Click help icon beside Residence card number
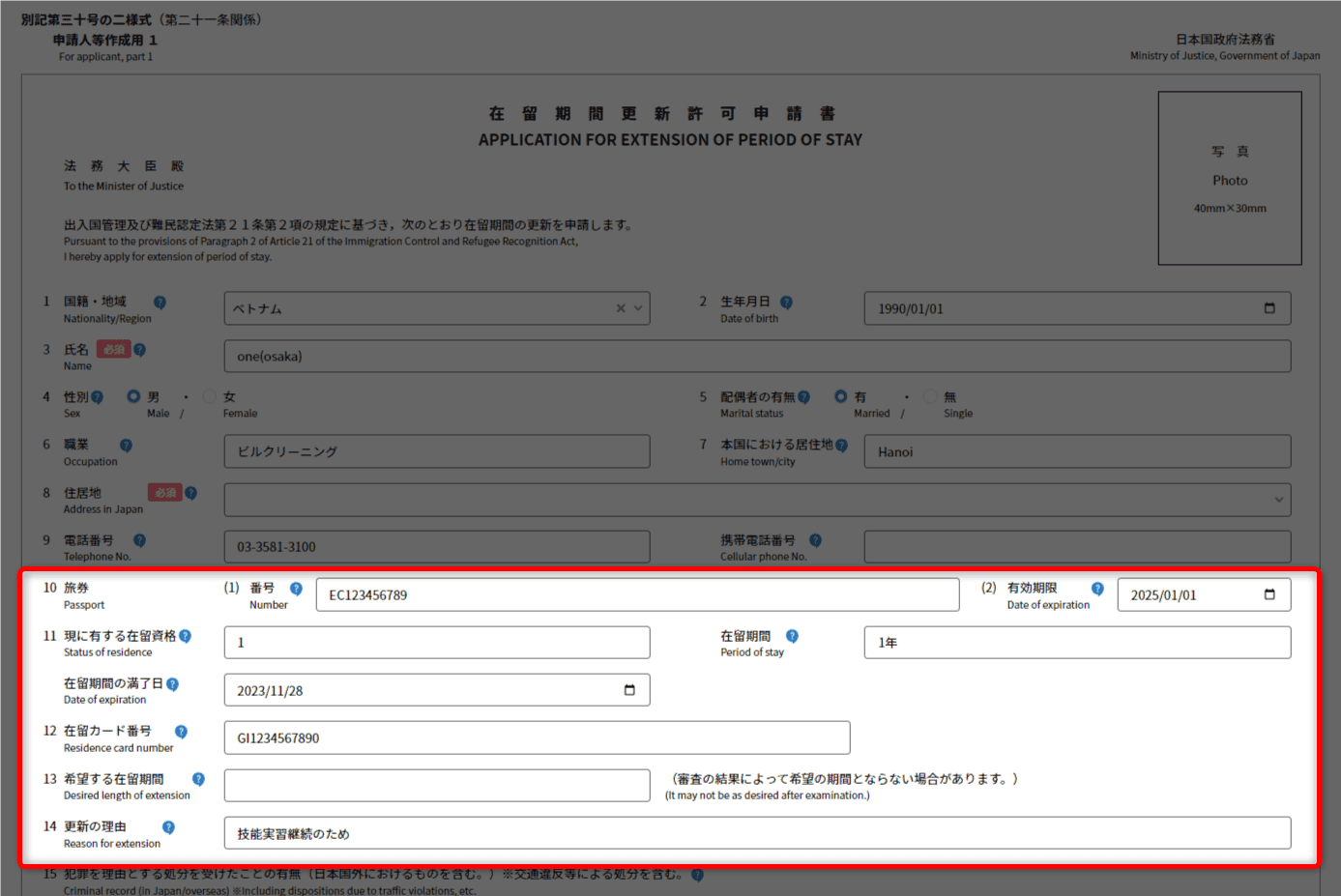The width and height of the screenshot is (1341, 896). 181,732
